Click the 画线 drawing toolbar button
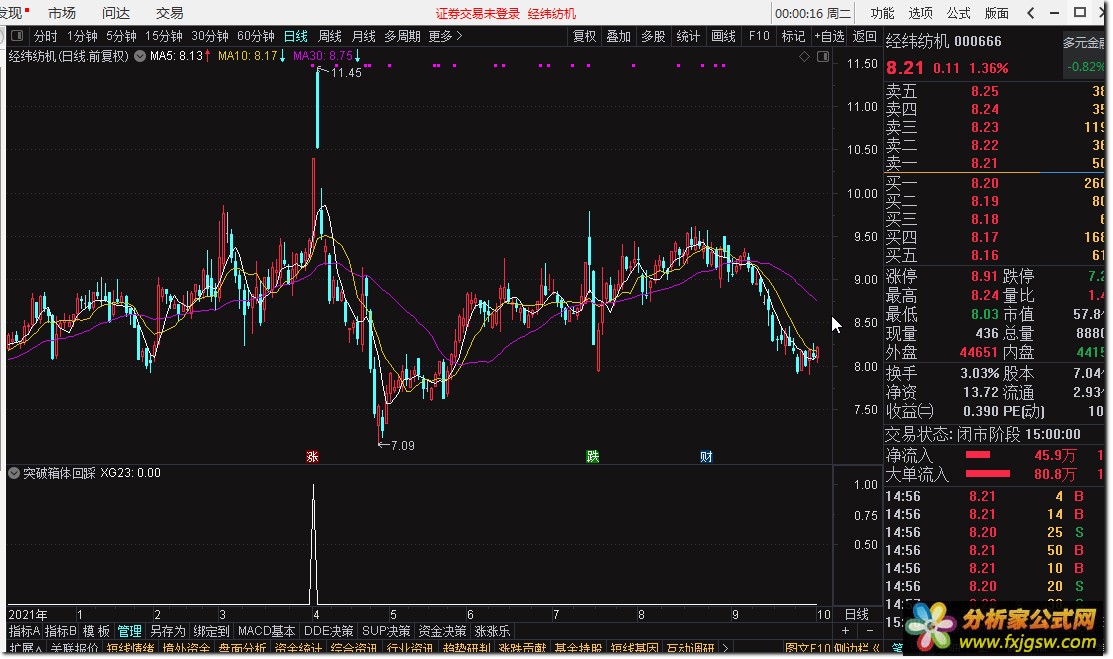The height and width of the screenshot is (659, 1113). [x=723, y=36]
